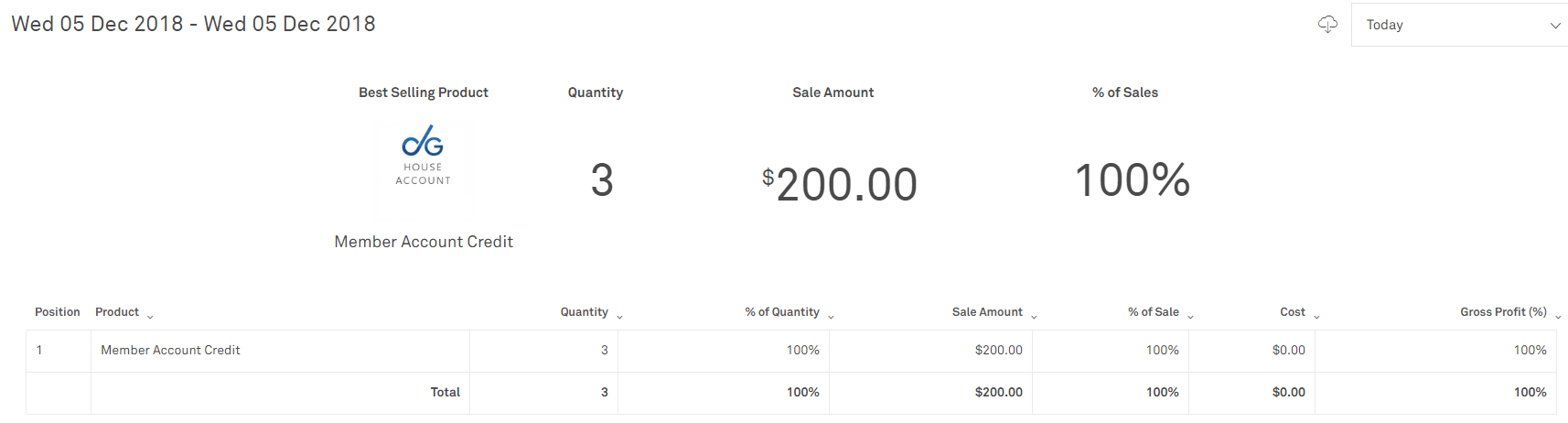Screen dimensions: 1568x423
Task: Click the cloud download export icon
Action: pyautogui.click(x=1327, y=25)
